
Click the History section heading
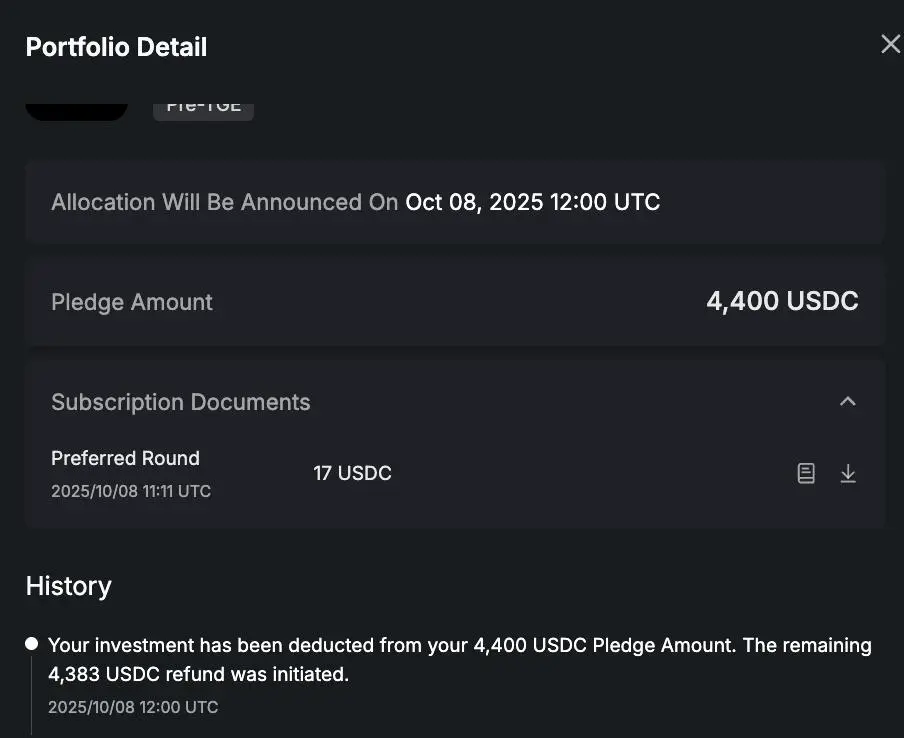tap(68, 586)
